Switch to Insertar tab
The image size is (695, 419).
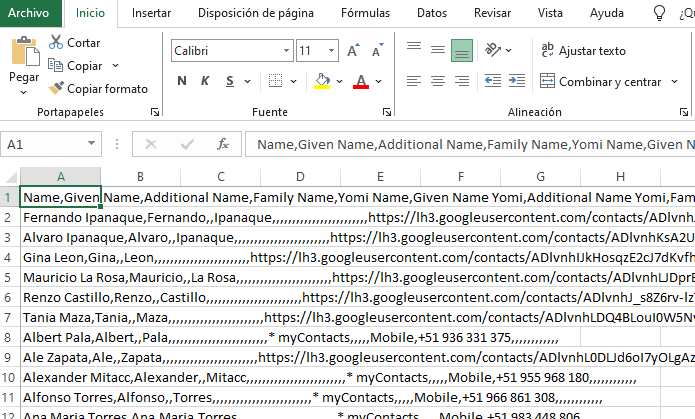pyautogui.click(x=151, y=13)
